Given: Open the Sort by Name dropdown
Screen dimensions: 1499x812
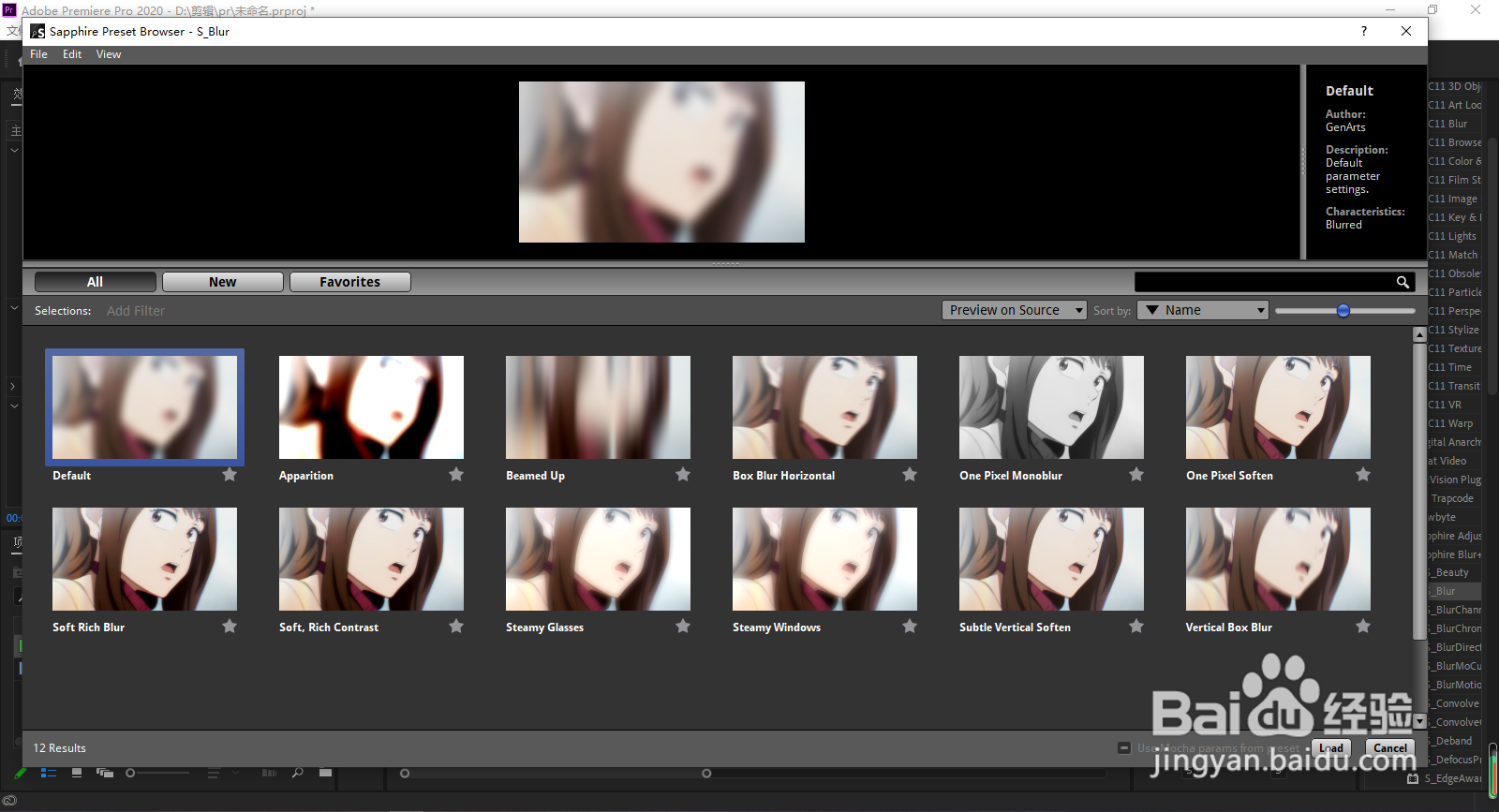Looking at the screenshot, I should [x=1203, y=310].
